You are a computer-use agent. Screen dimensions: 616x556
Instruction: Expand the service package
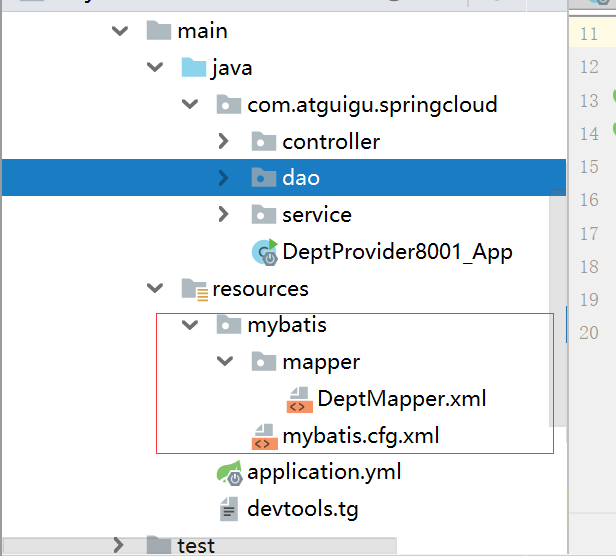(225, 215)
